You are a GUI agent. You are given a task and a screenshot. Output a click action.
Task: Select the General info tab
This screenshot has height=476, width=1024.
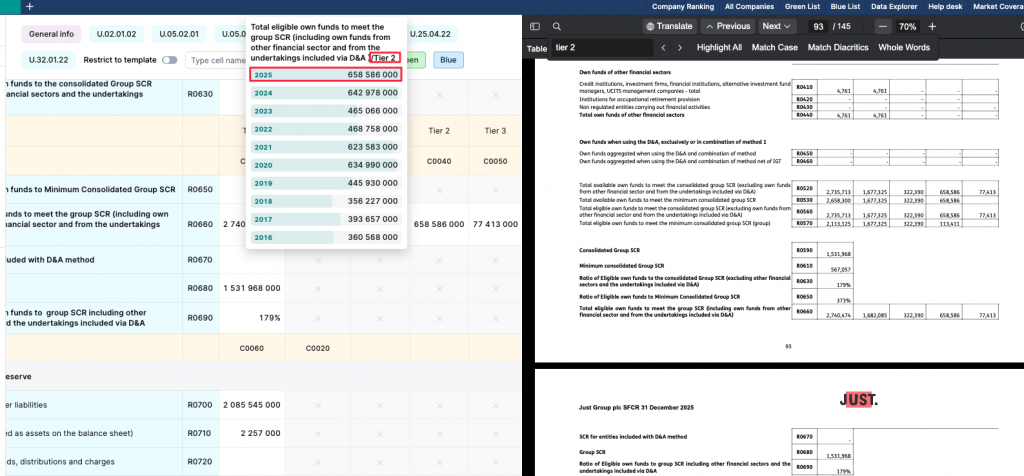click(x=51, y=34)
